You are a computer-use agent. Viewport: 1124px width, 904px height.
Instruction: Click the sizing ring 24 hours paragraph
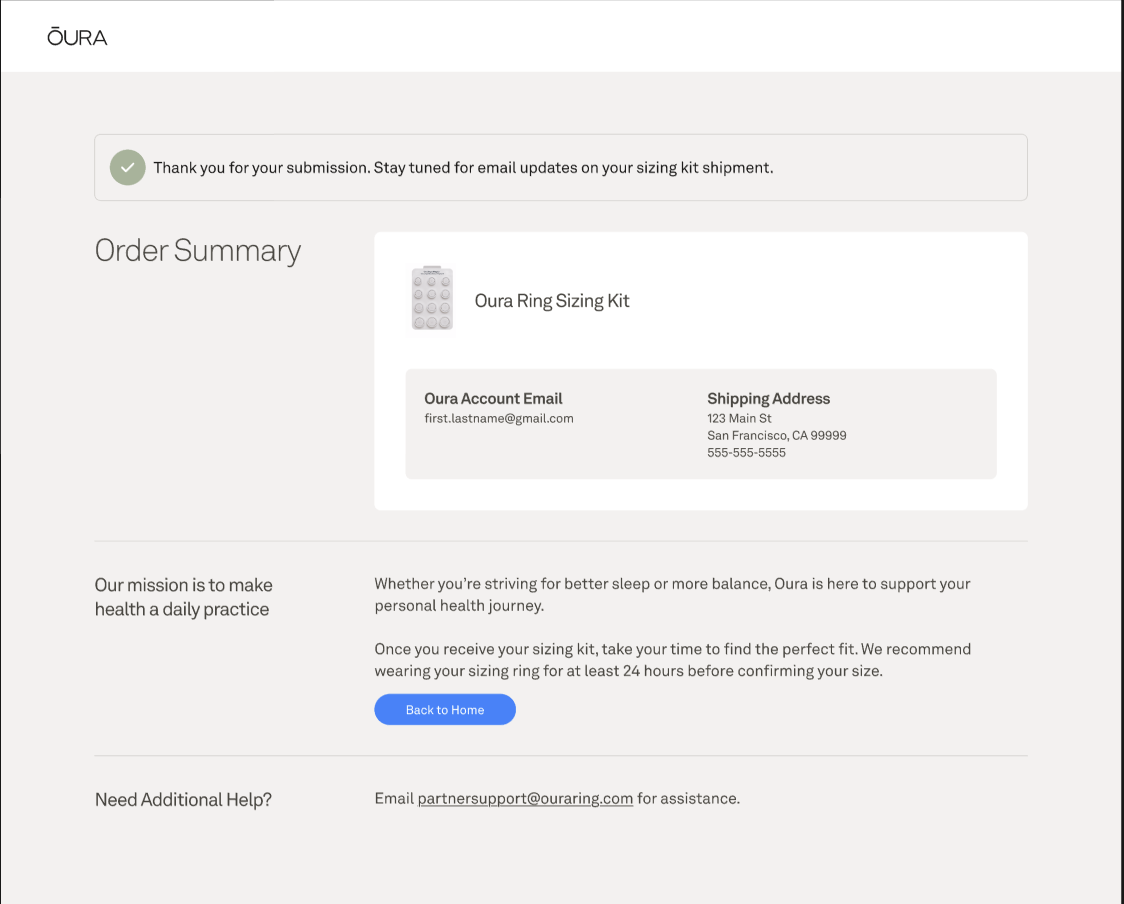click(x=672, y=660)
